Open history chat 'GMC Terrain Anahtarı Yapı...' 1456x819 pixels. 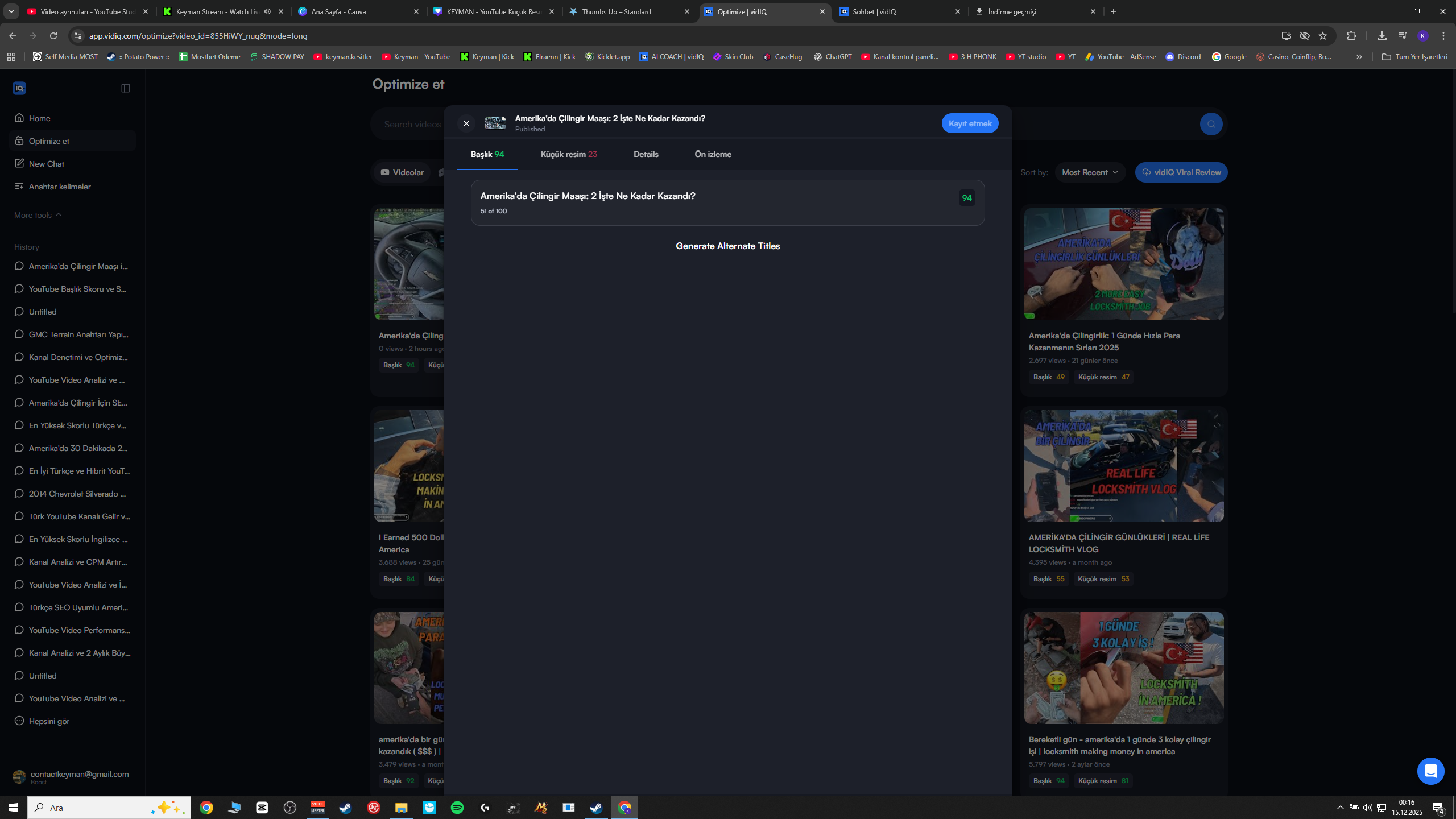click(72, 334)
